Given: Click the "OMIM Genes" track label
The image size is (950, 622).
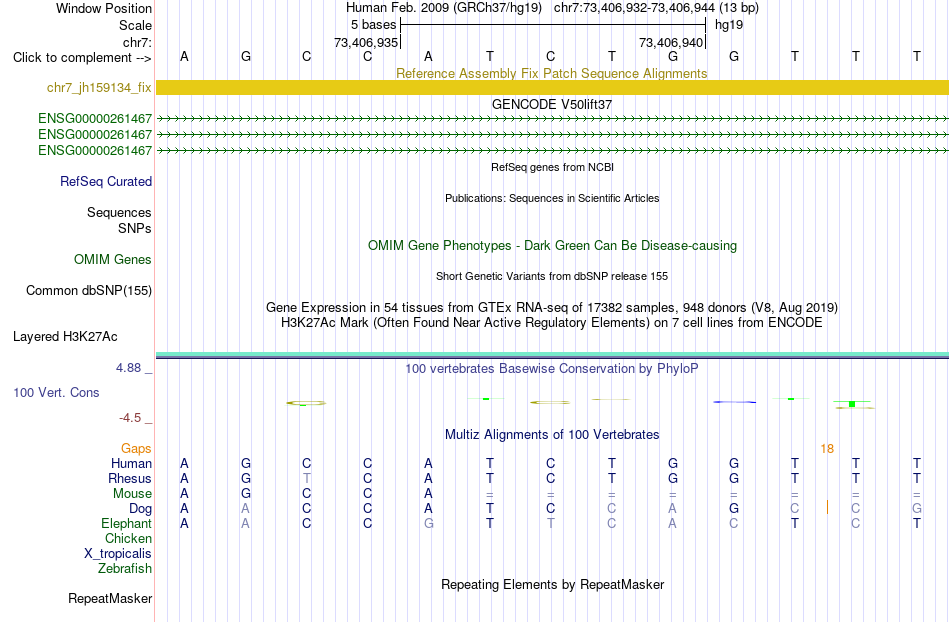Looking at the screenshot, I should [x=112, y=260].
